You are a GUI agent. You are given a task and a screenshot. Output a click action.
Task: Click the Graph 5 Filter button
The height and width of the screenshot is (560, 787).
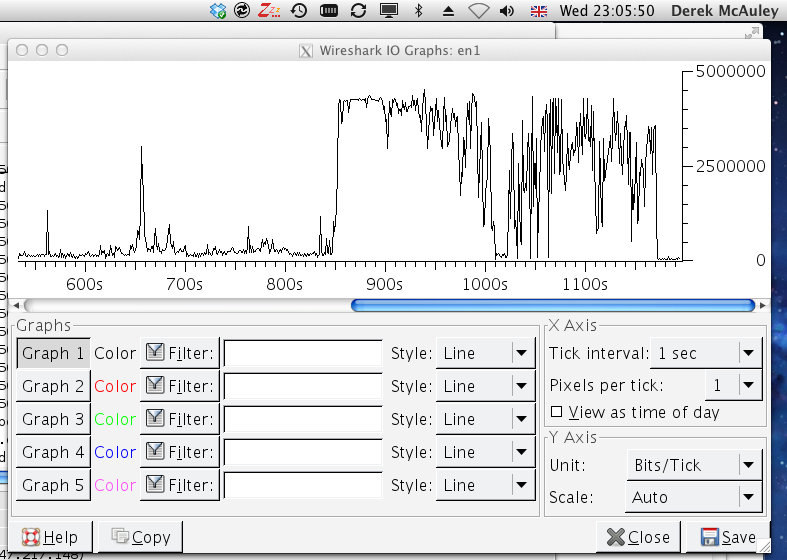coord(180,485)
